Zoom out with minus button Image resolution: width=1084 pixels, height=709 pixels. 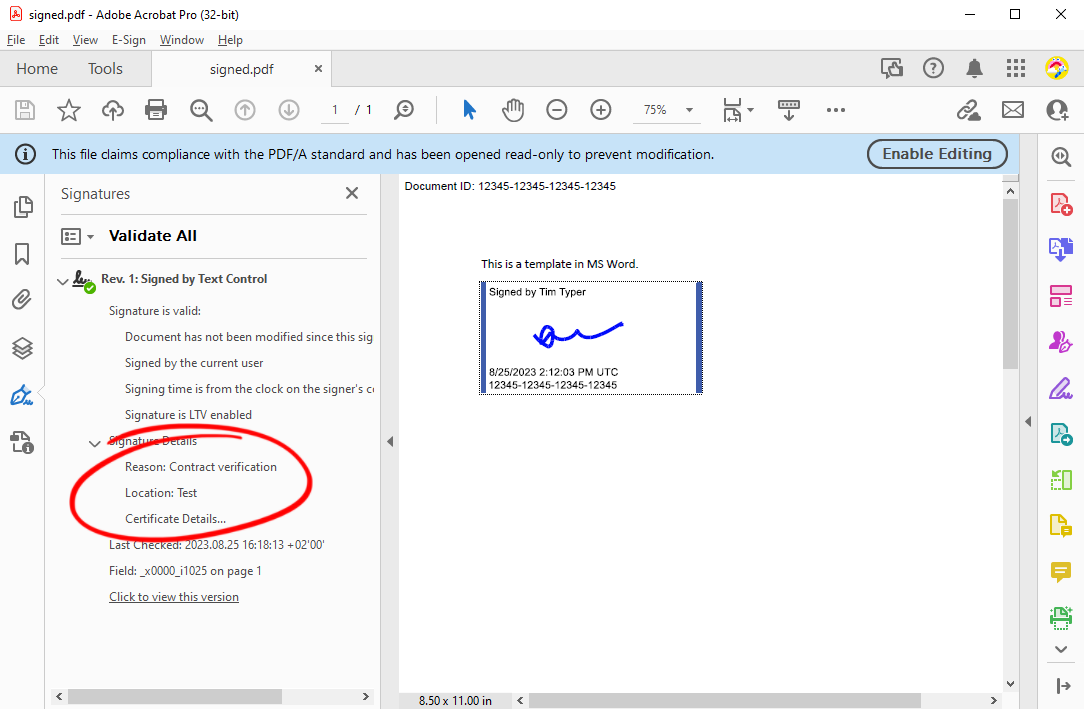point(557,110)
